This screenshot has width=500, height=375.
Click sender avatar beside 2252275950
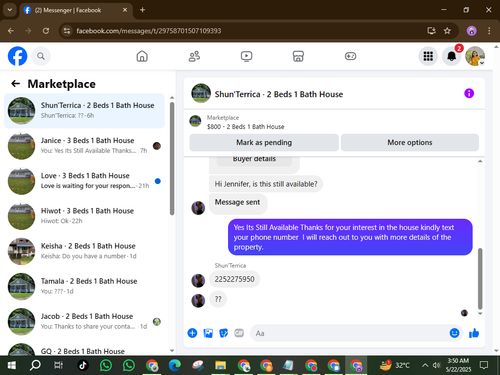tap(198, 280)
